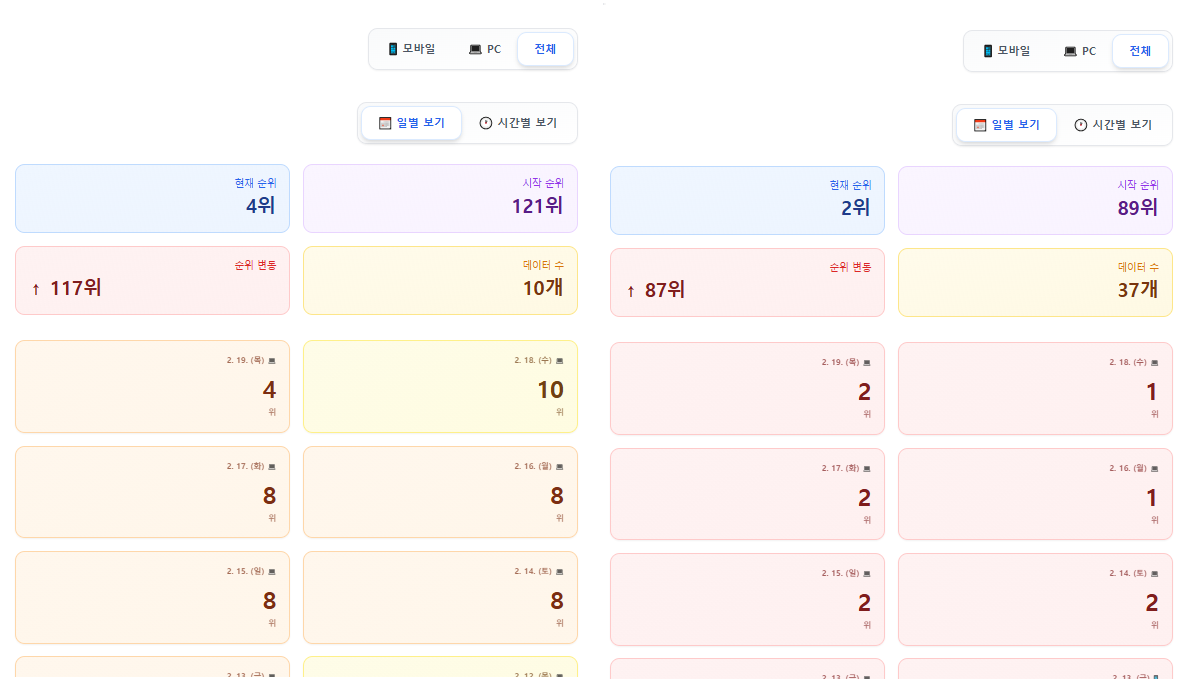Click the 현재 순위 2위 card
Screen dimensions: 1188x686
click(747, 200)
